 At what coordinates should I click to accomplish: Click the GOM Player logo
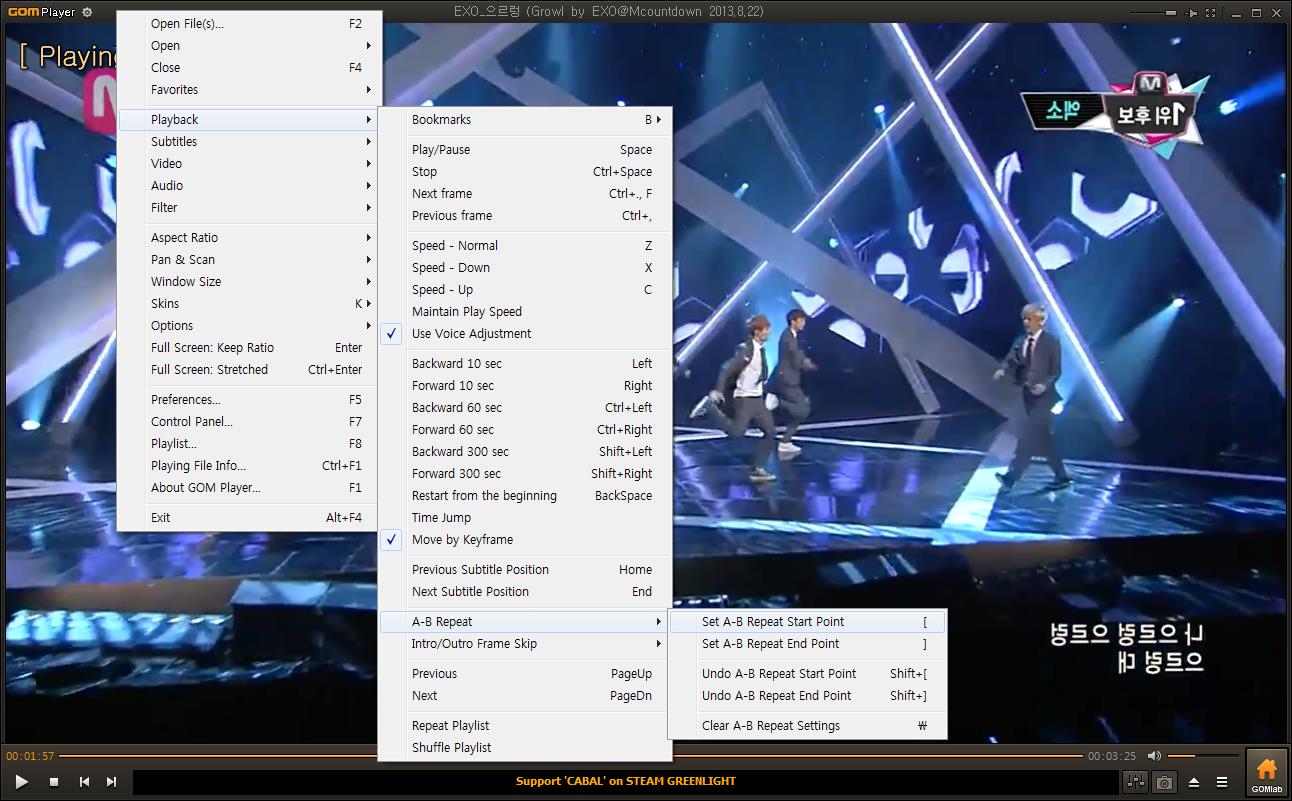41,12
